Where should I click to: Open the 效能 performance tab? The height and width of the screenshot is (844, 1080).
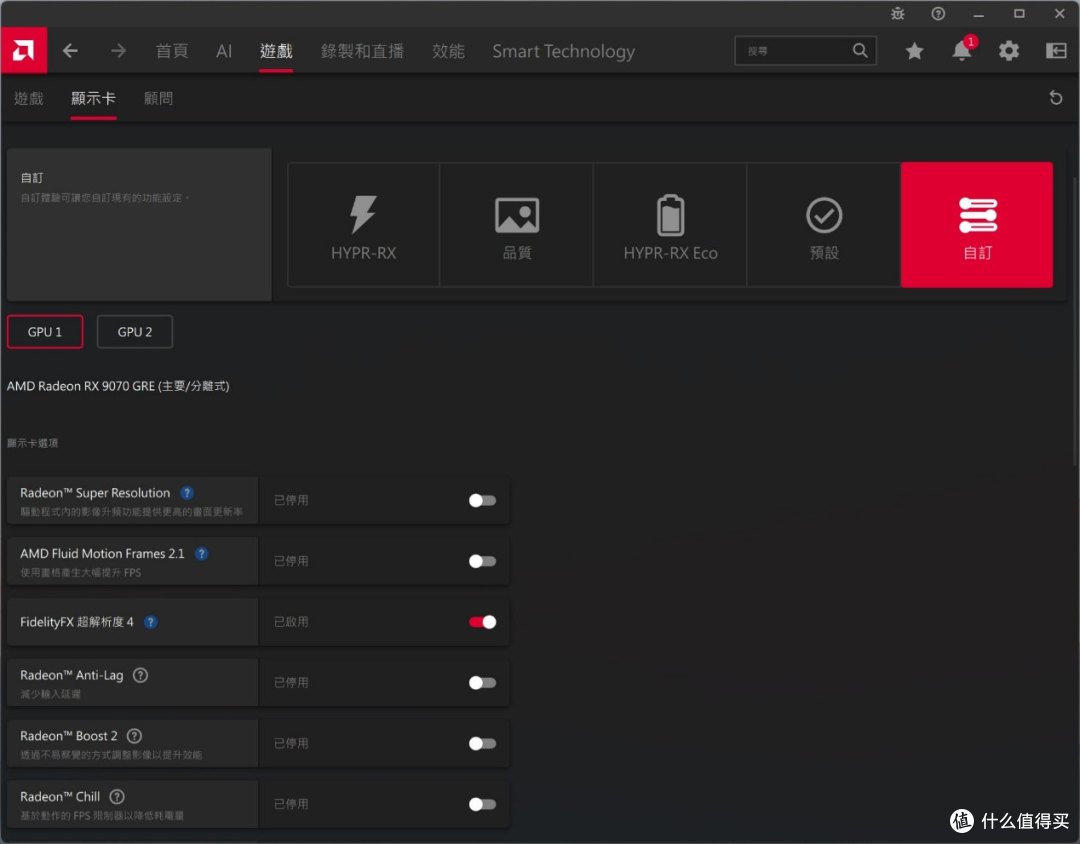pyautogui.click(x=448, y=51)
